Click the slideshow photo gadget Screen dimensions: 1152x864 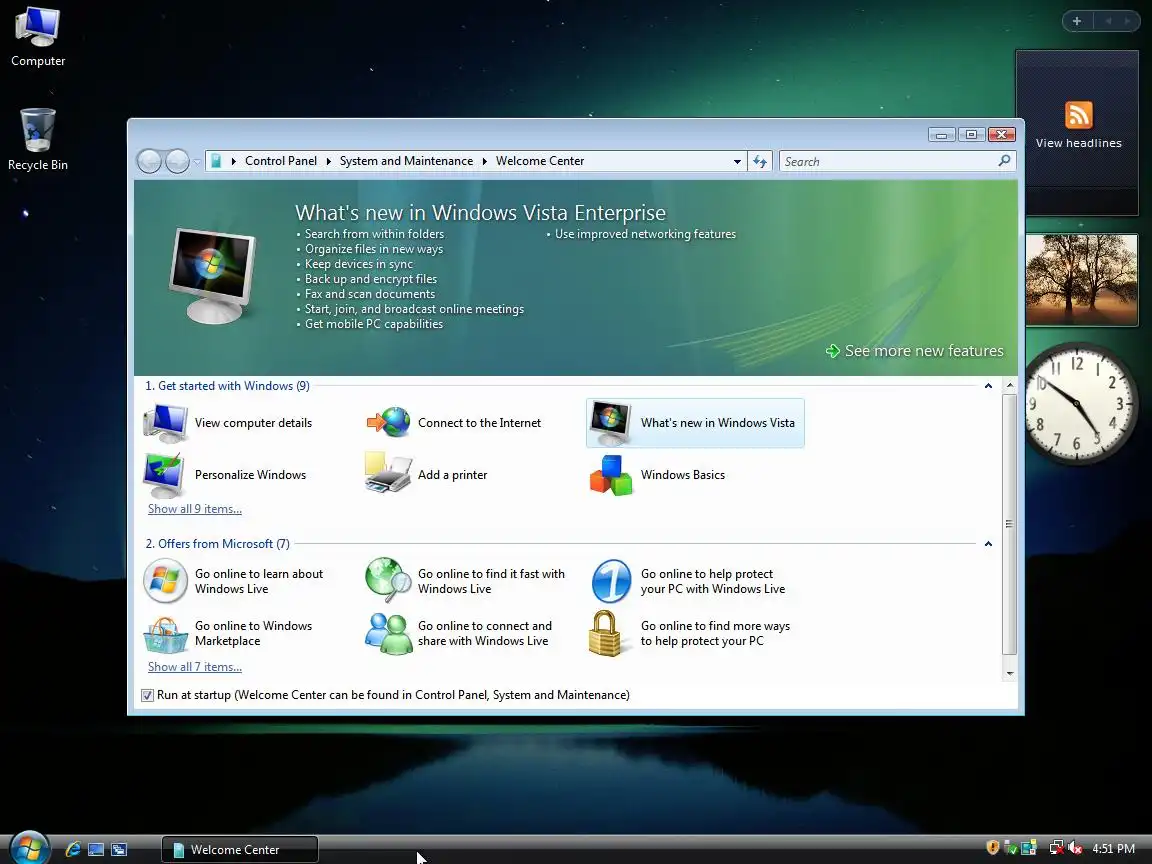[1081, 280]
